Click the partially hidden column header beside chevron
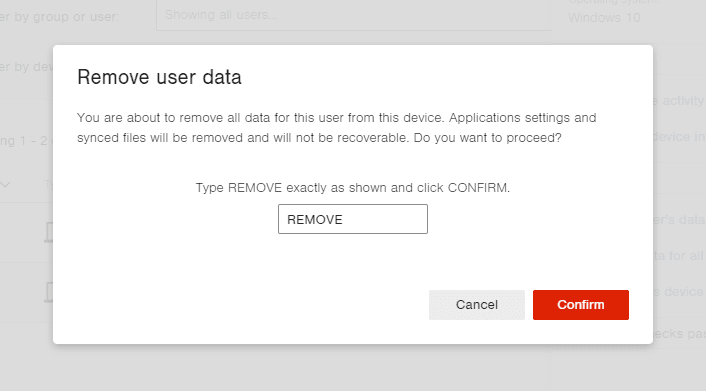 tap(49, 184)
